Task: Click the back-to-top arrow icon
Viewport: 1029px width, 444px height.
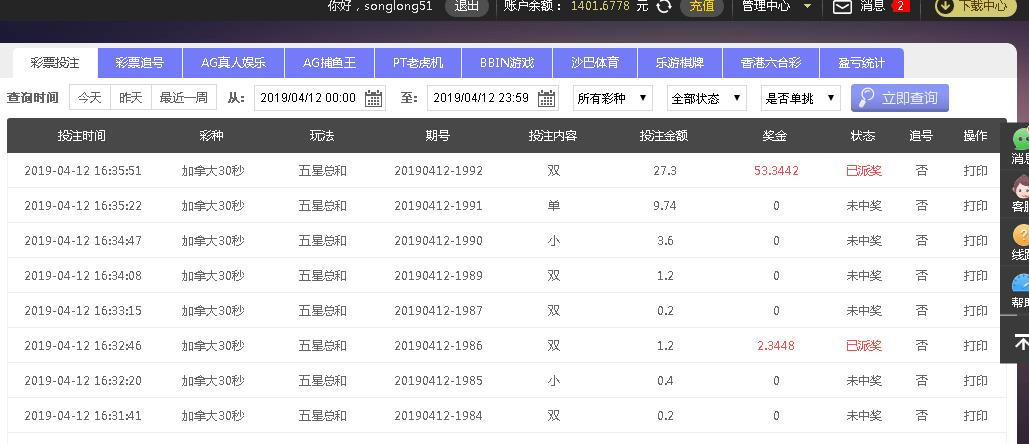Action: (1021, 342)
